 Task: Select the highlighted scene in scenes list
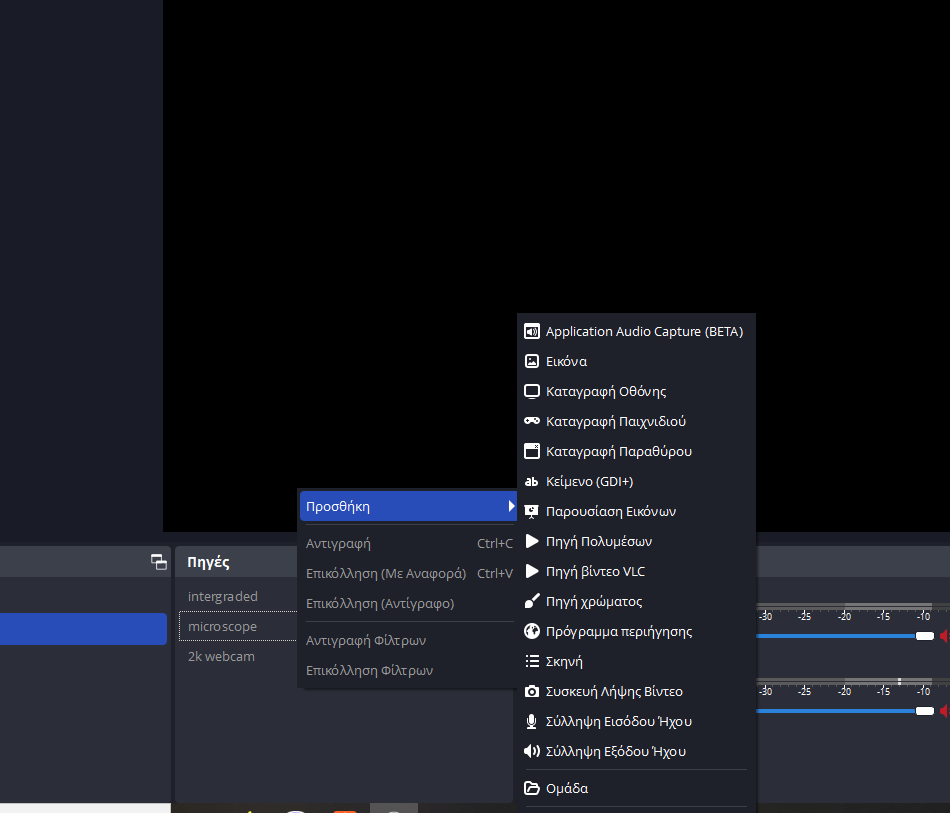(83, 629)
